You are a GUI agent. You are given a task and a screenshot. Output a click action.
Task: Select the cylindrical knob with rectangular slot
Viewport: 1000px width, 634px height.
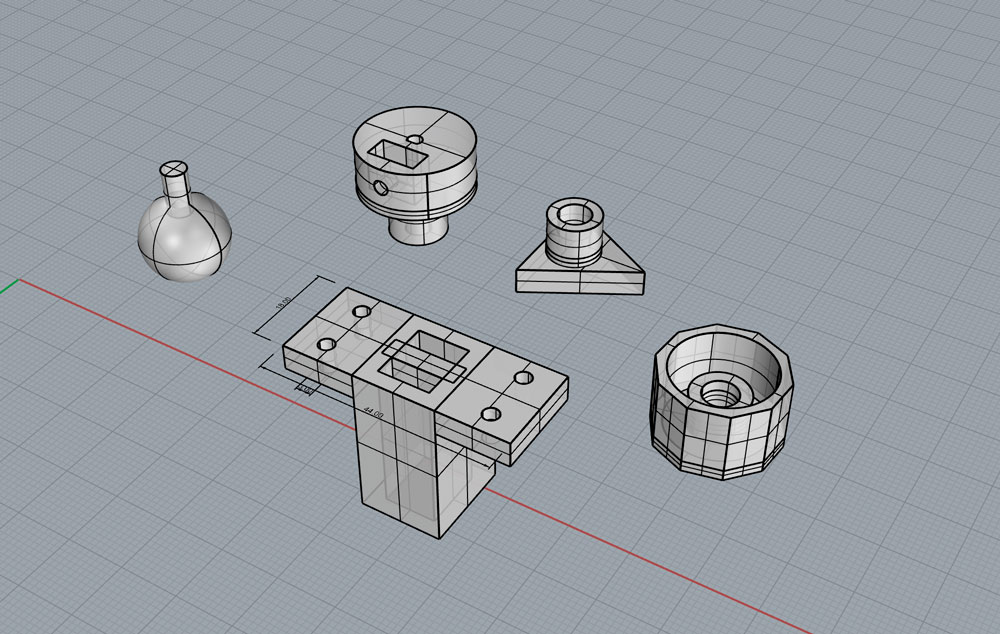[x=415, y=175]
